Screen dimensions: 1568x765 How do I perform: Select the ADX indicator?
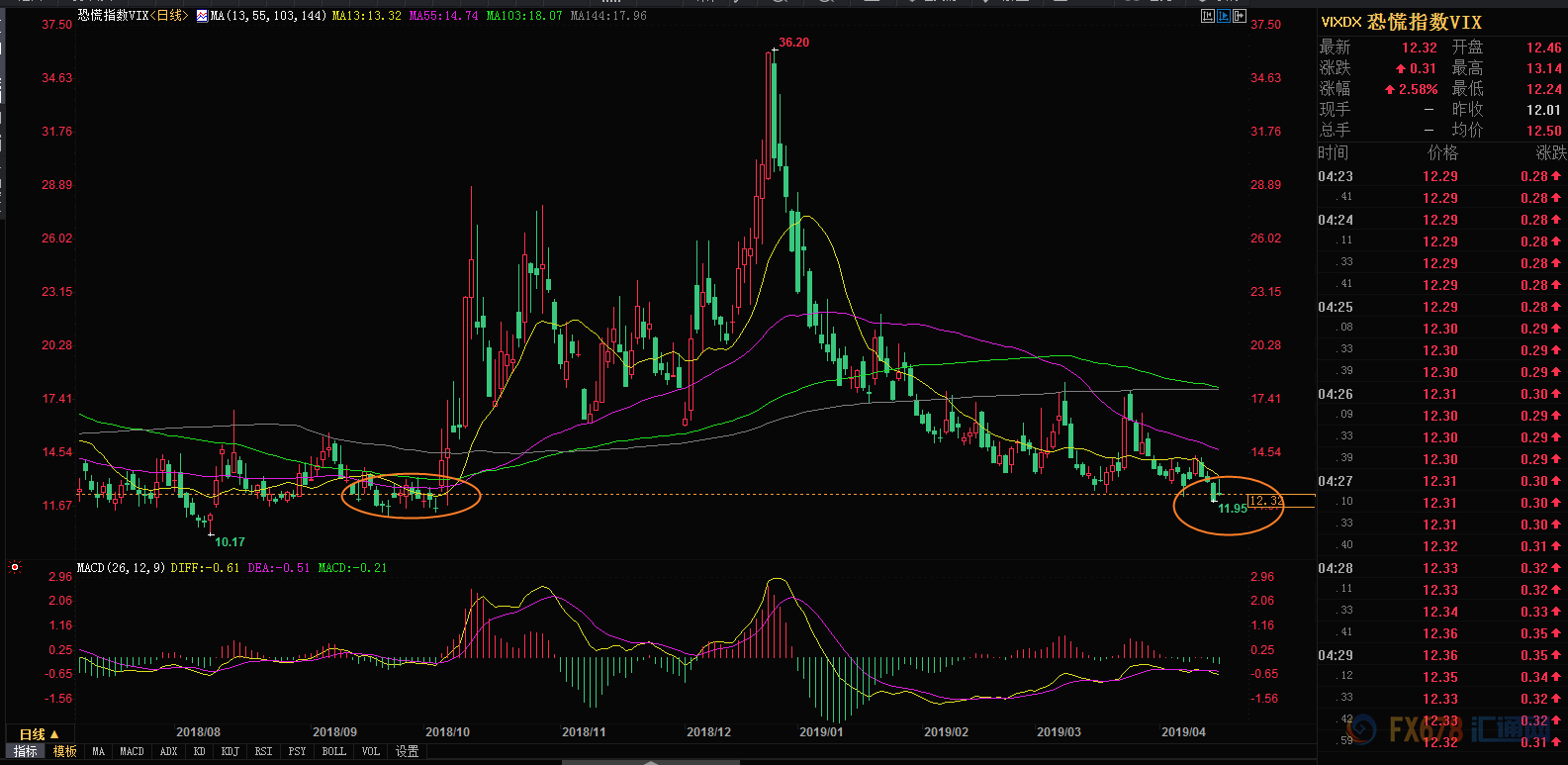168,752
